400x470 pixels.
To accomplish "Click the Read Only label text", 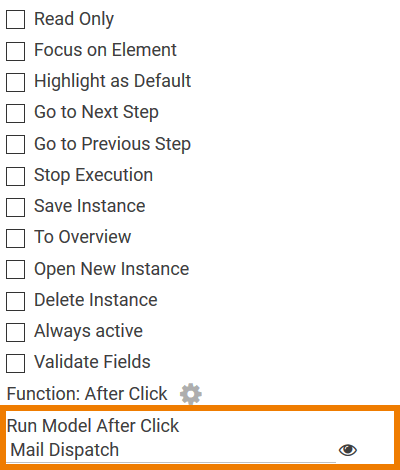I will 74,19.
